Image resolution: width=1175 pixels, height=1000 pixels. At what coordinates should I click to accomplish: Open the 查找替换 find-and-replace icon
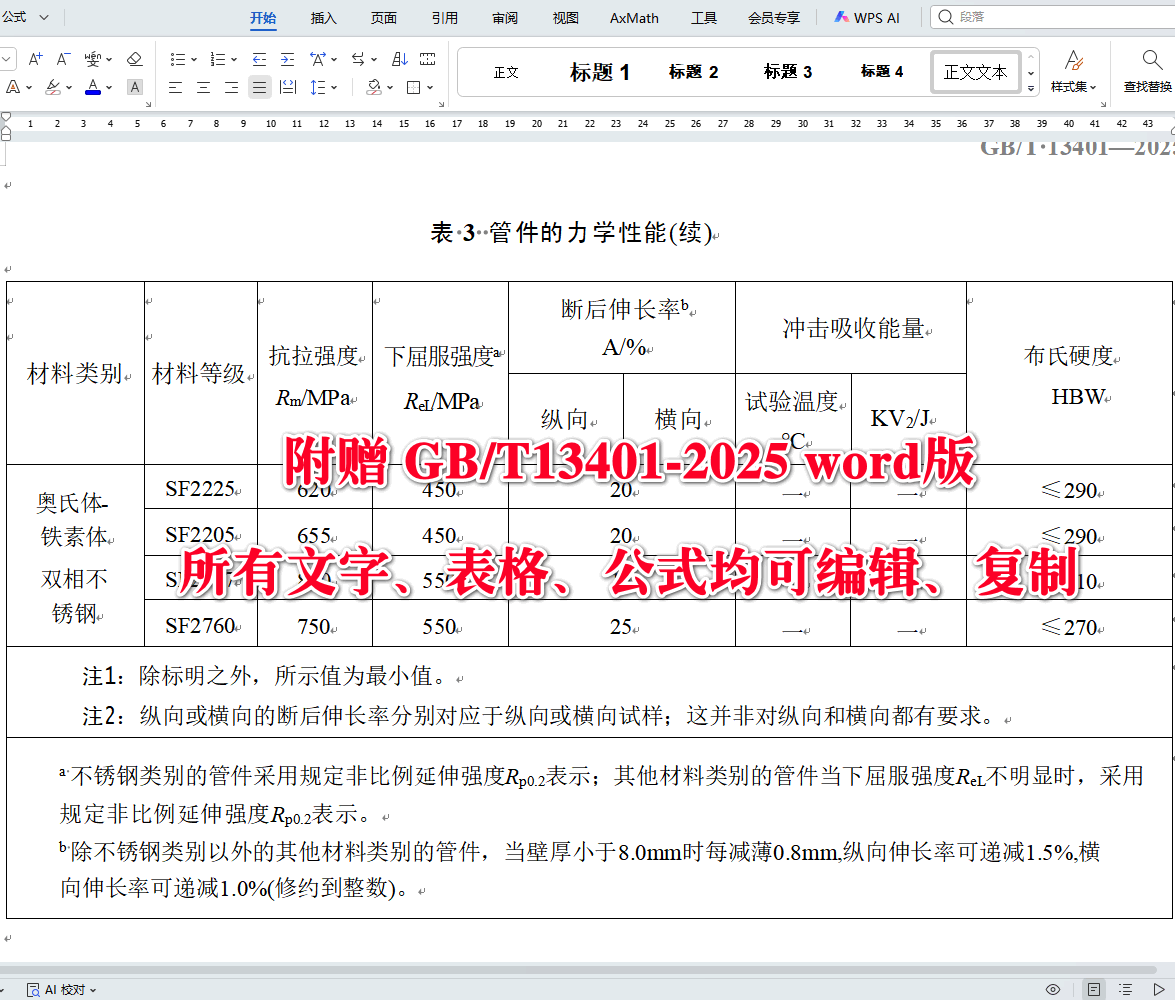click(x=1148, y=72)
